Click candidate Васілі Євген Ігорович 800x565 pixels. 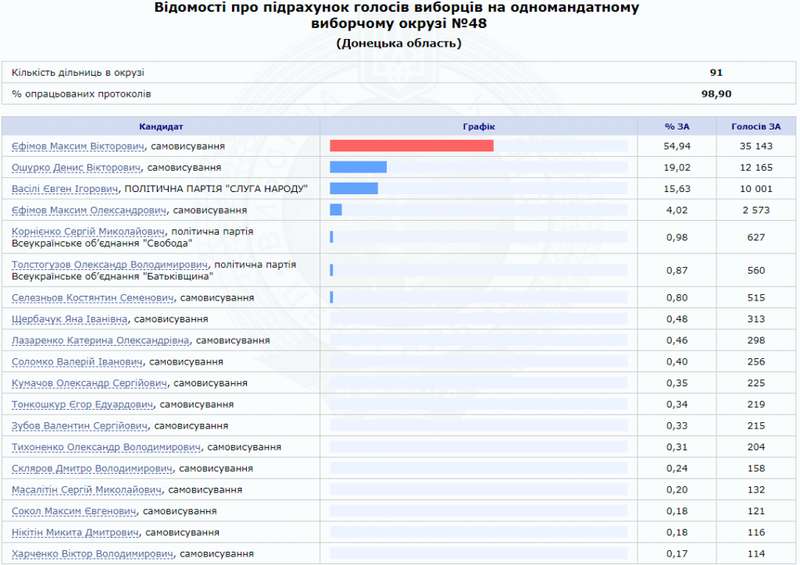[x=64, y=189]
